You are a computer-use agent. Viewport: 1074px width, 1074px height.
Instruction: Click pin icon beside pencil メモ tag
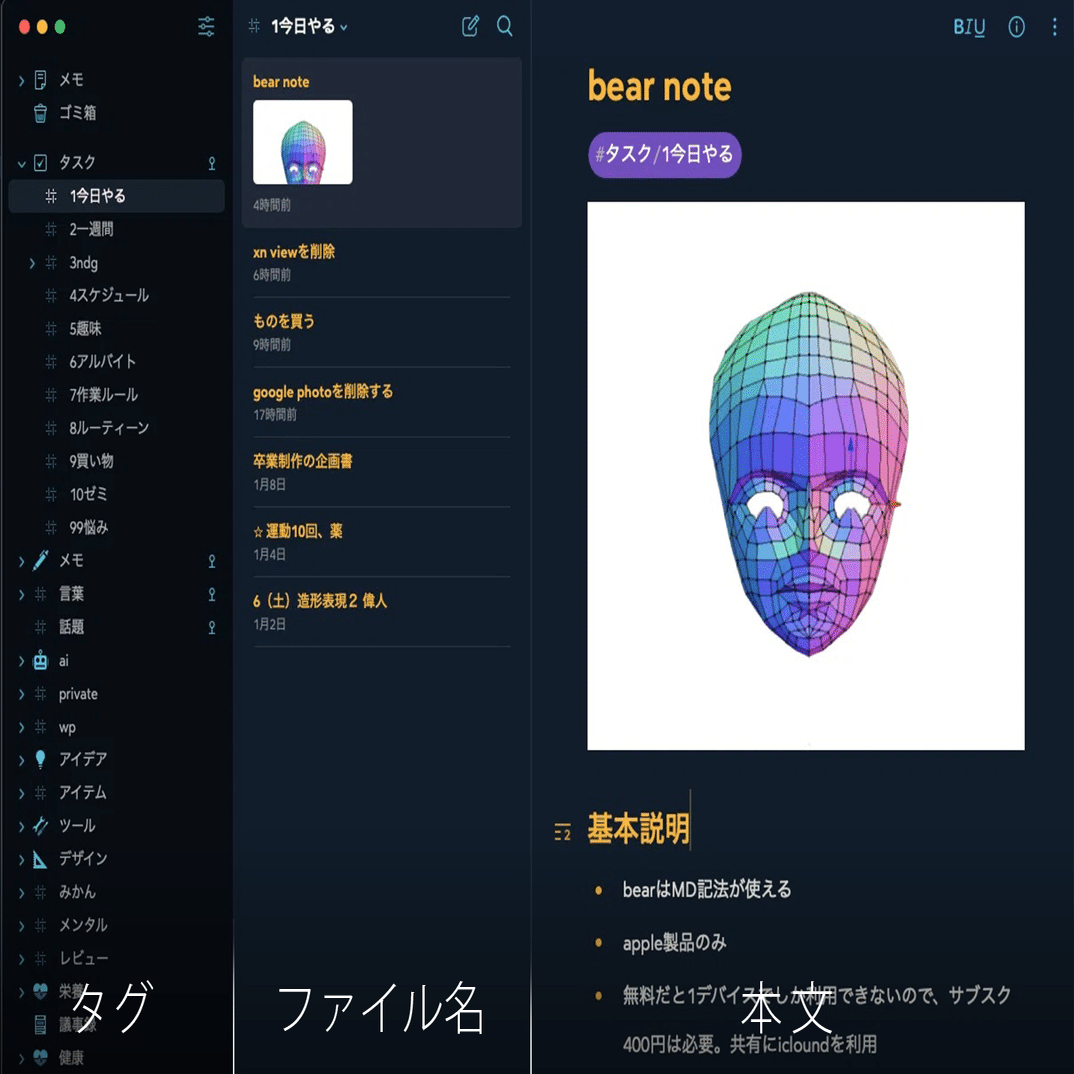click(212, 561)
